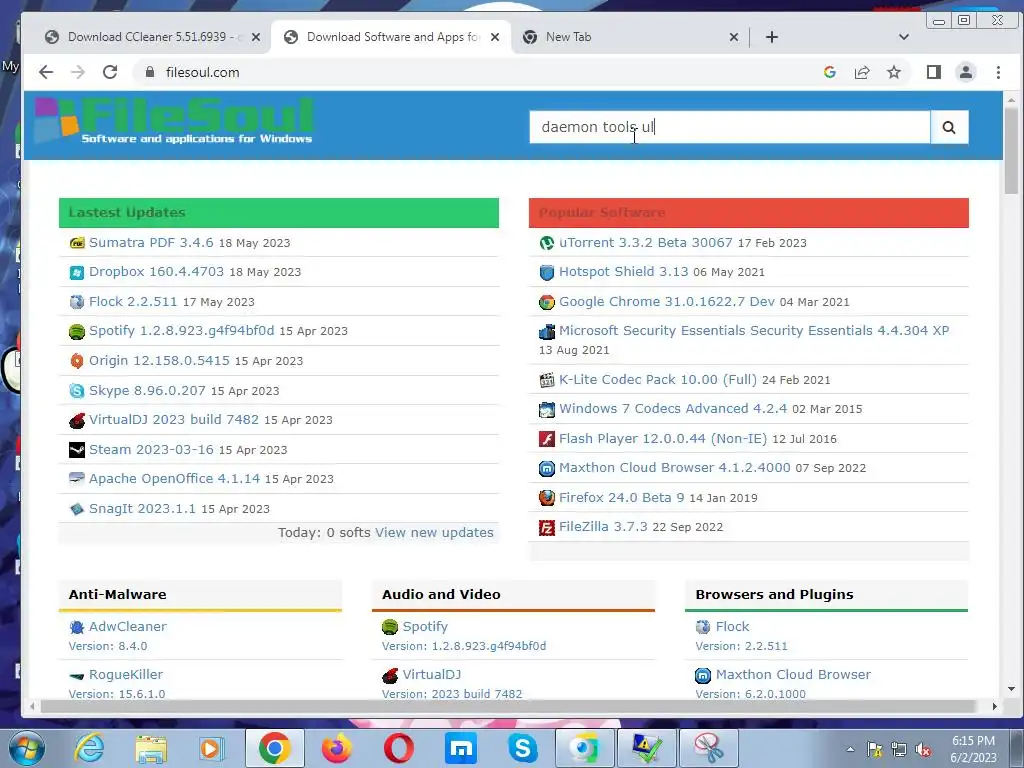The width and height of the screenshot is (1024, 768).
Task: Open Spotify 1.2.8.923 update link
Action: (x=182, y=330)
